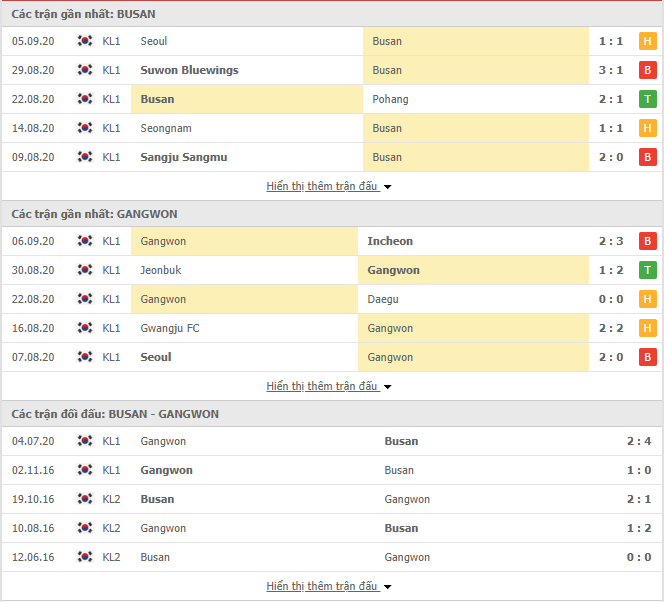Click the red B badge for Gangwon-Incheon match

pyautogui.click(x=647, y=241)
